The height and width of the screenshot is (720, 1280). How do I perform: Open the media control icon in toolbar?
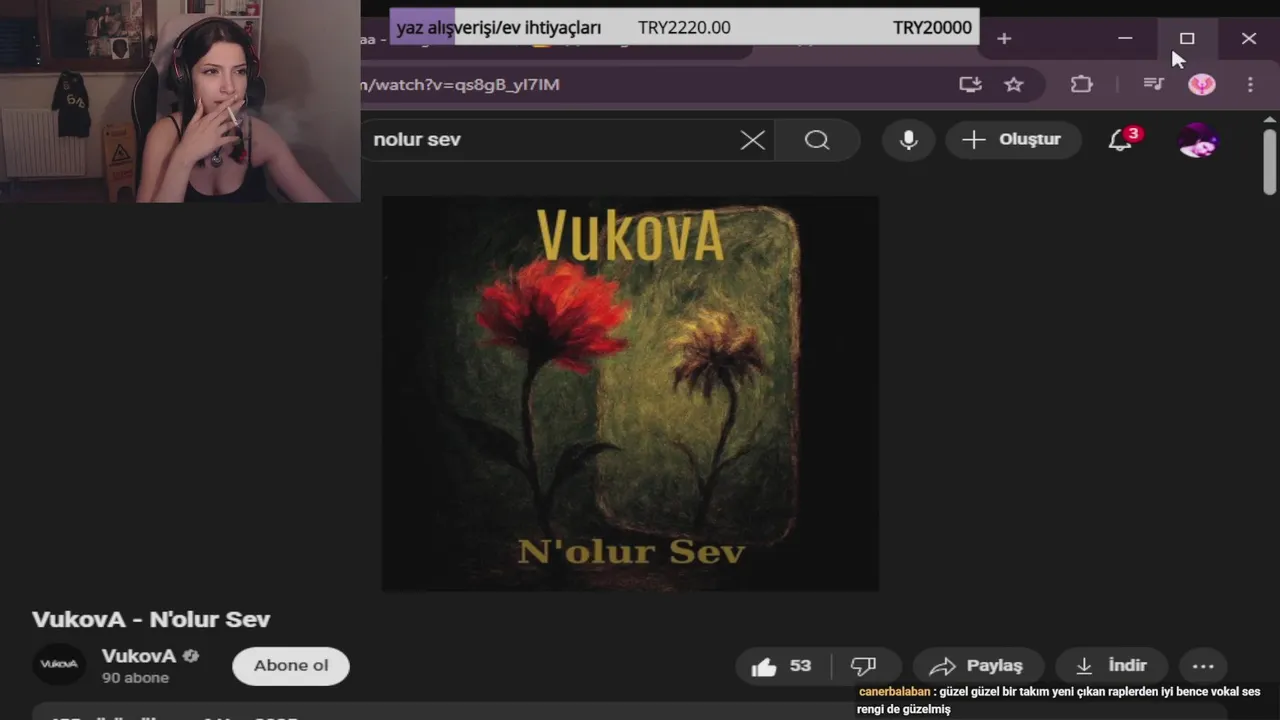(x=1154, y=85)
